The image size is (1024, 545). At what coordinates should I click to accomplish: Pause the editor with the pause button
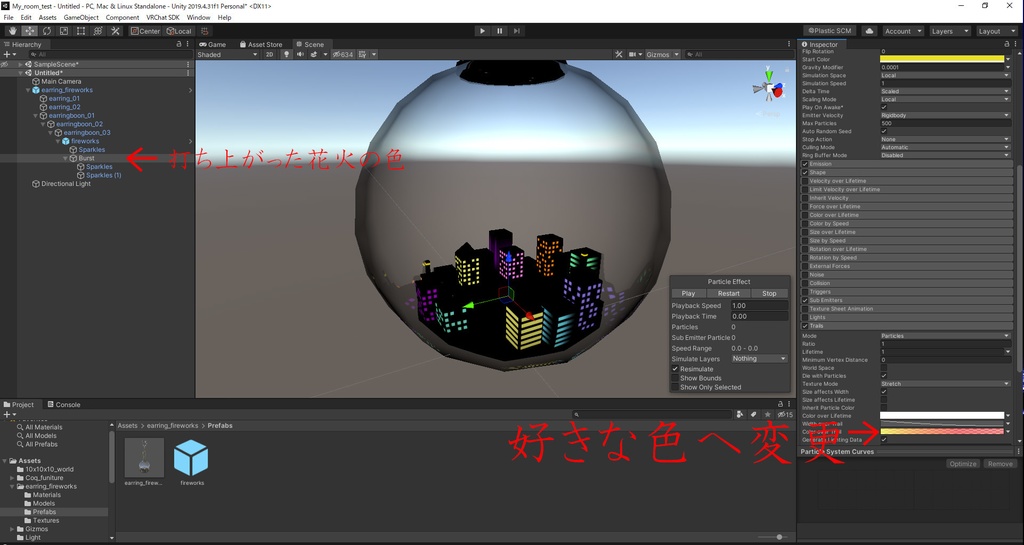tap(500, 31)
